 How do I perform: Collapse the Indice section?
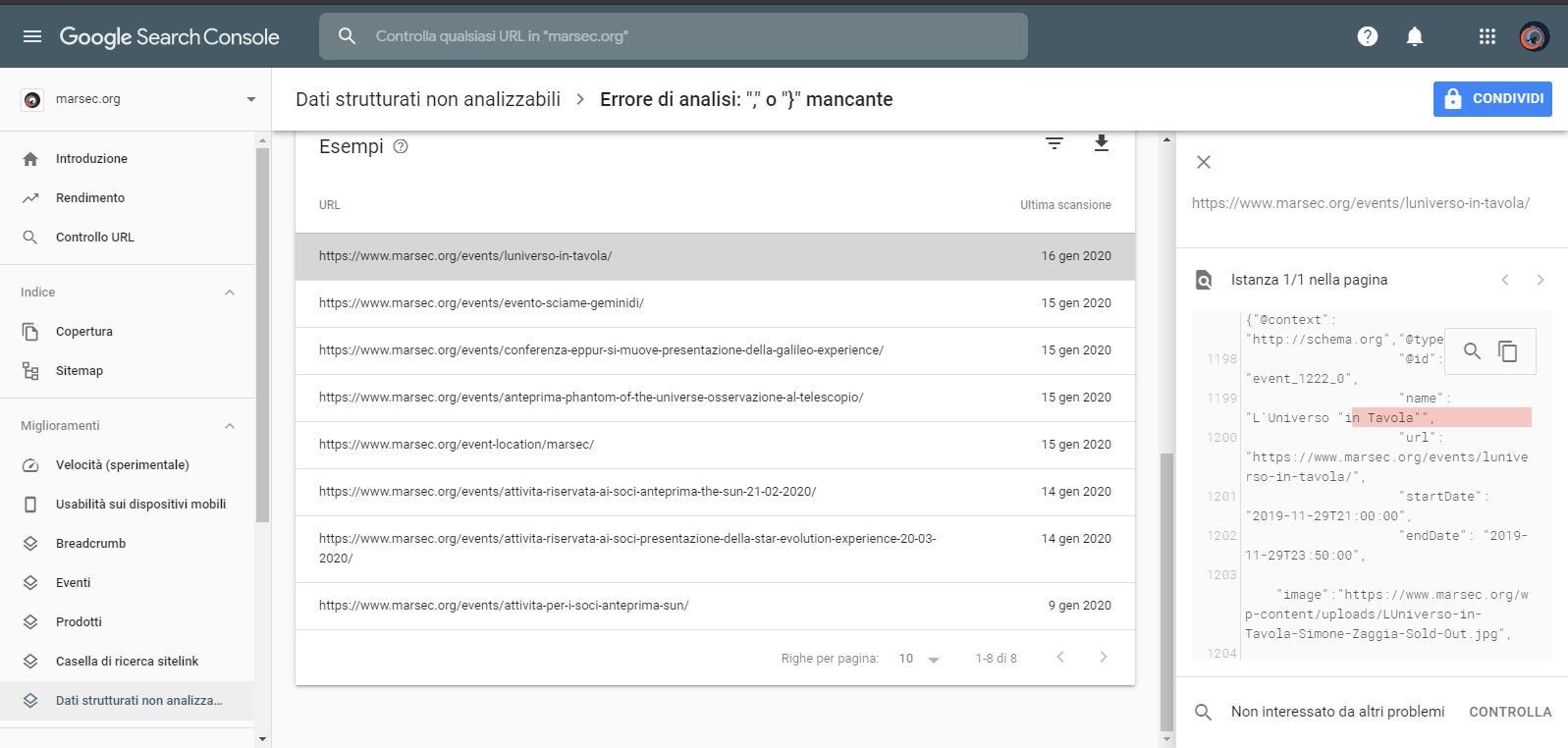pos(230,293)
